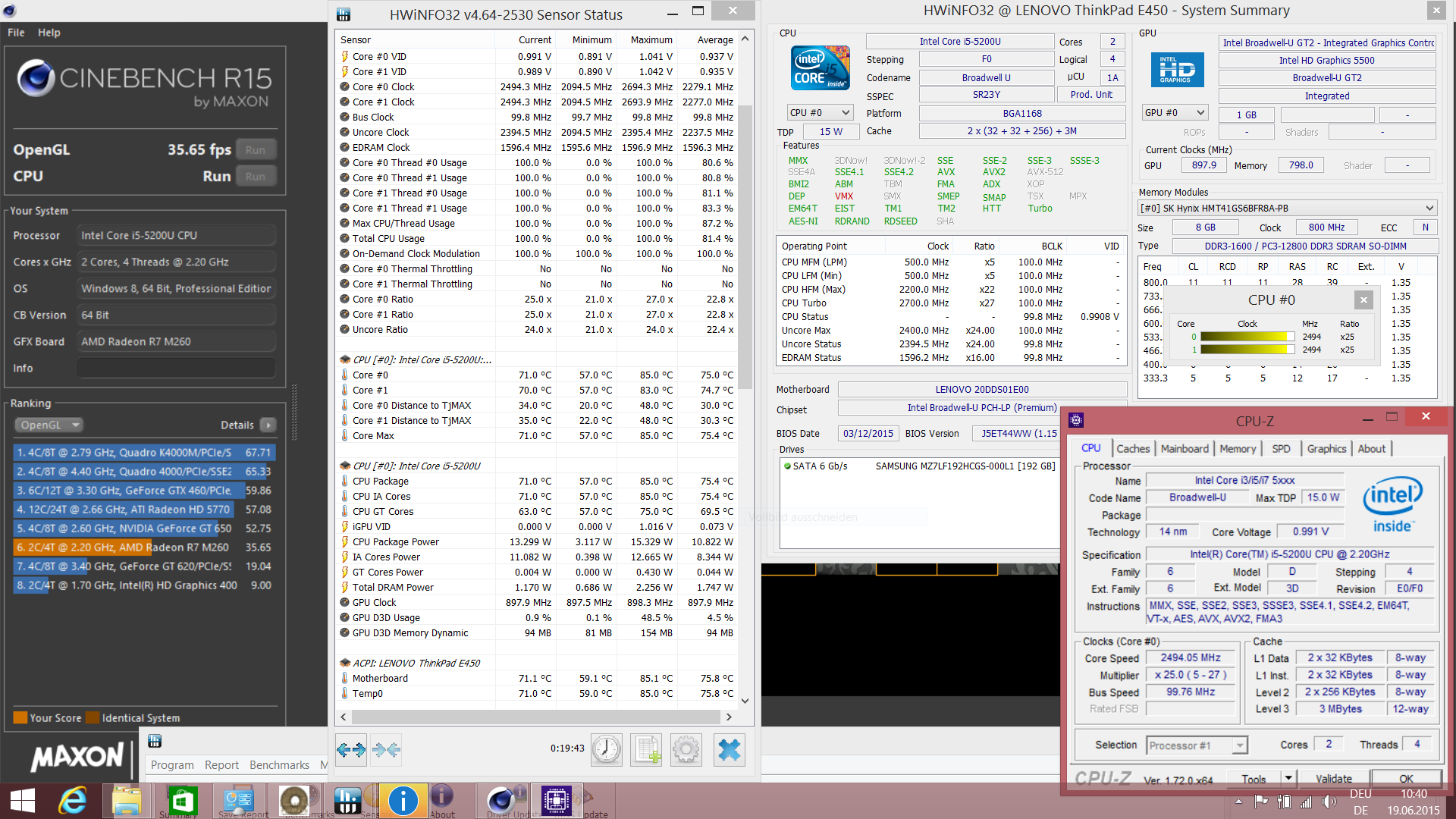Open the Help menu in Cinebench

coord(49,33)
